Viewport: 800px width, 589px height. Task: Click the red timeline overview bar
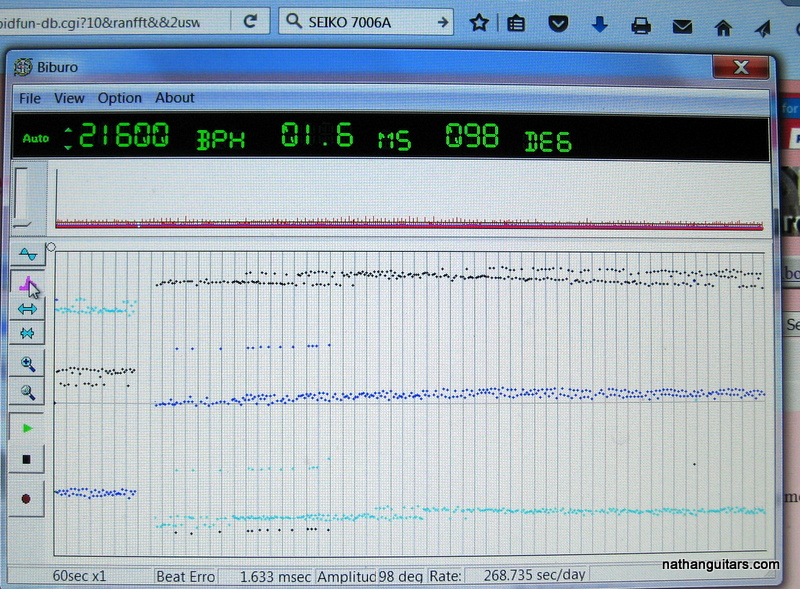tap(410, 225)
